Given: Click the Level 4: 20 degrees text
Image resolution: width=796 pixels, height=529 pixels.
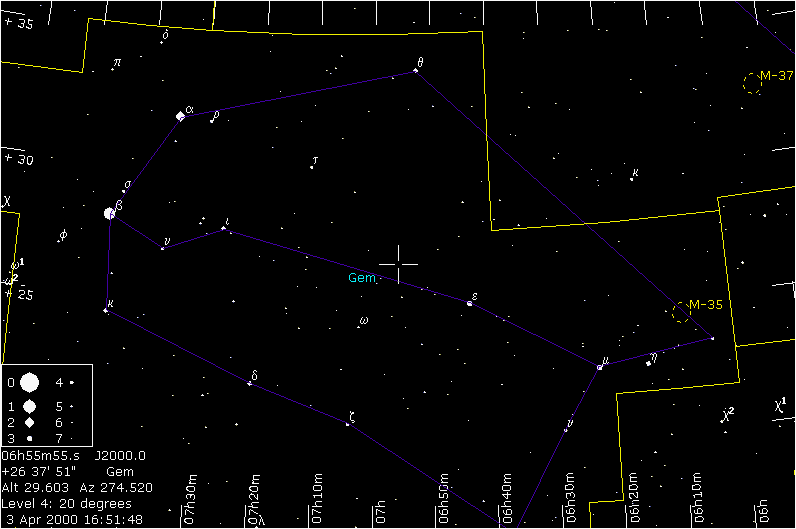Looking at the screenshot, I should pos(67,503).
